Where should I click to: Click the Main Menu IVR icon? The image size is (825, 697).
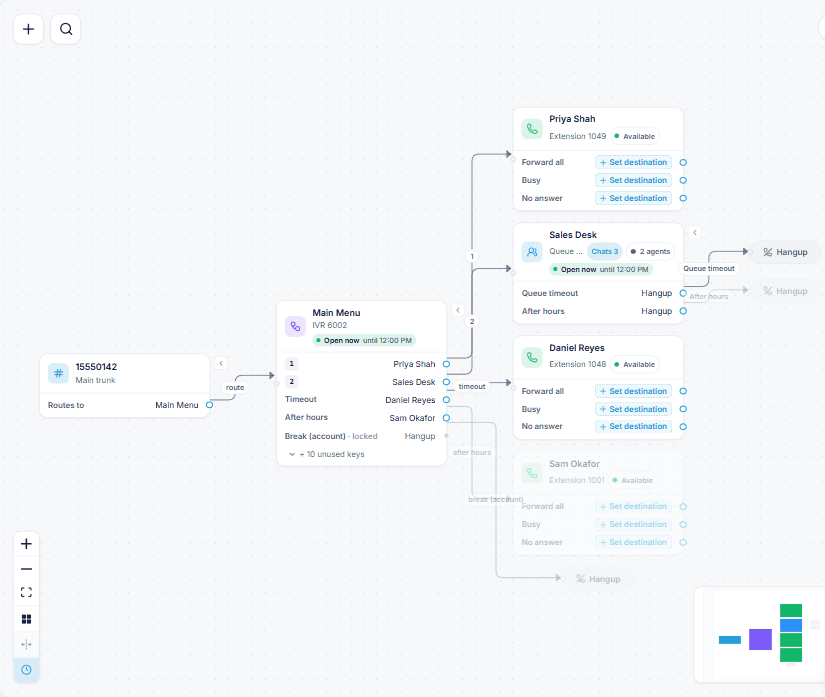click(x=295, y=327)
